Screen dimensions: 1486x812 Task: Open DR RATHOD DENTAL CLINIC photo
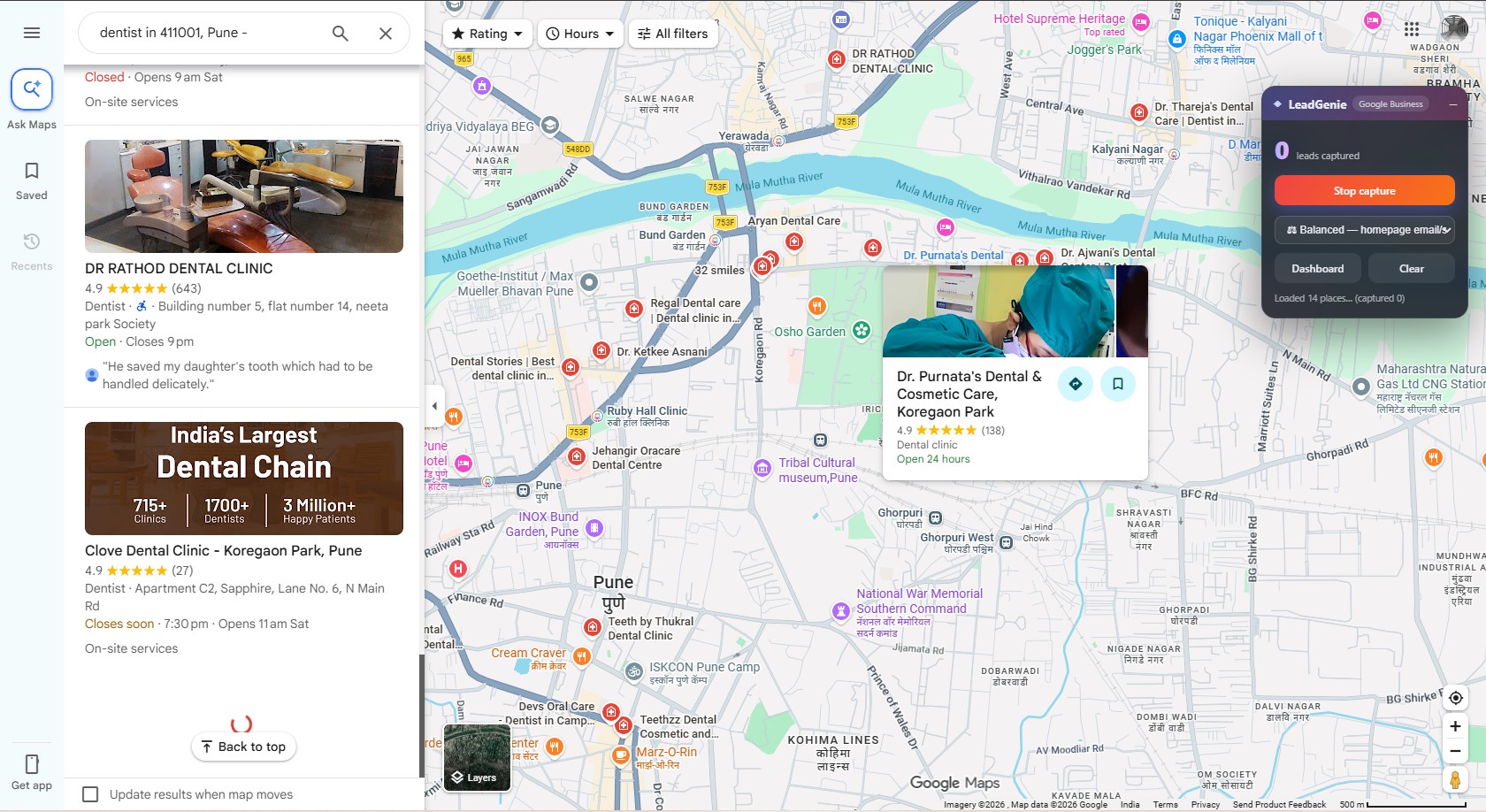coord(244,196)
